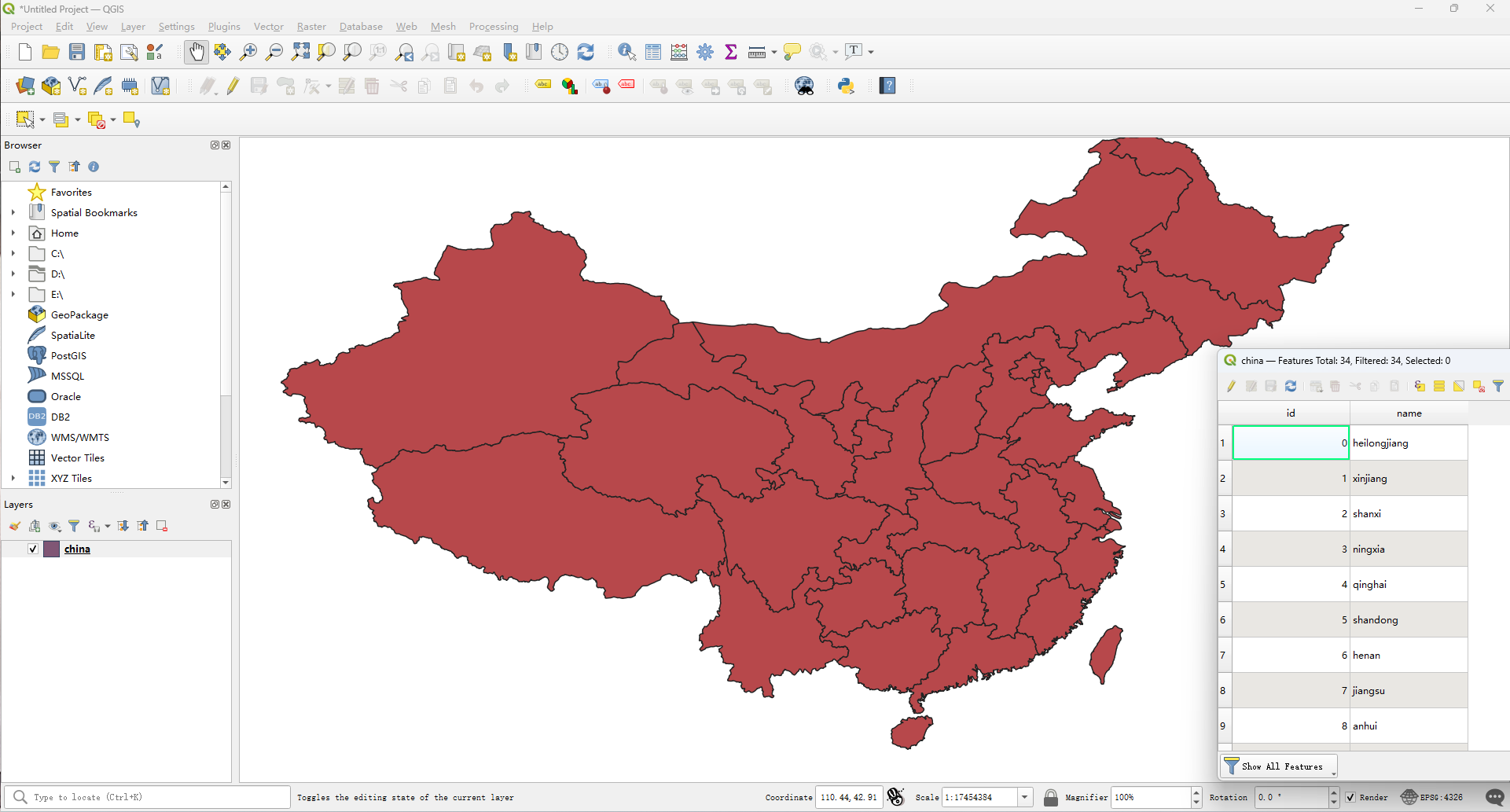The image size is (1510, 812).
Task: Increase the Rotation value stepper
Action: coord(1334,792)
